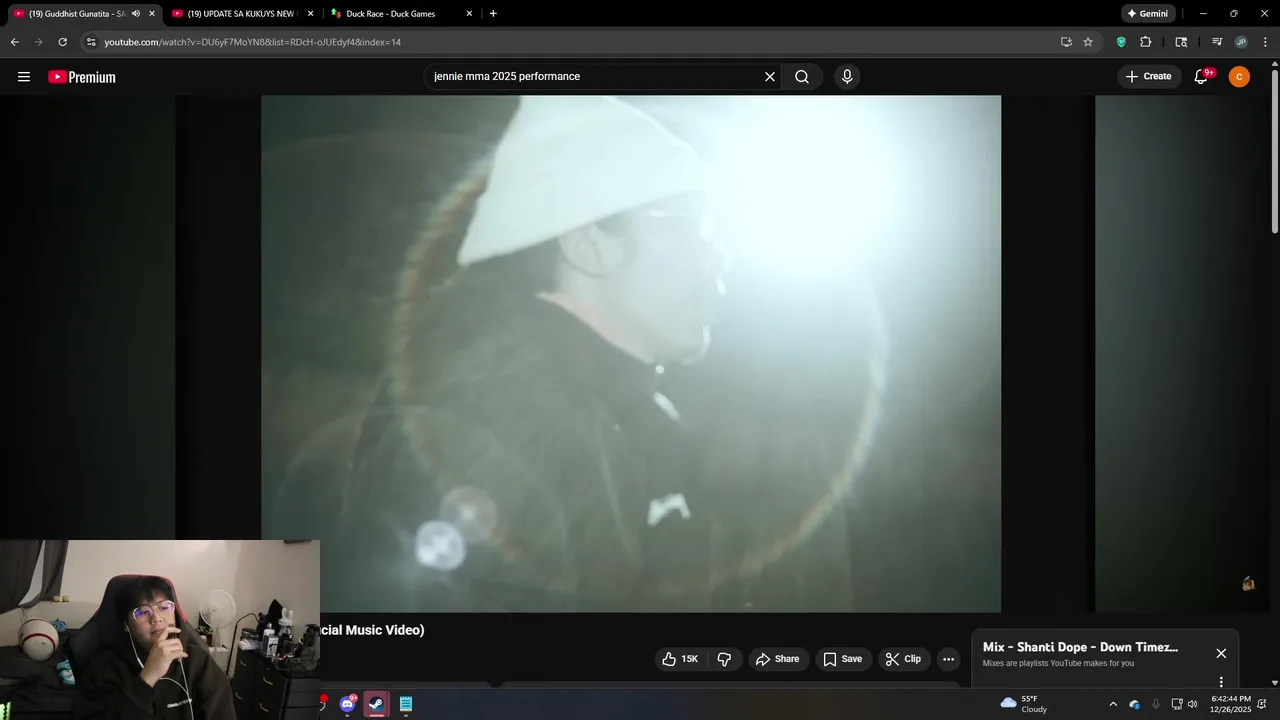
Task: Dislike this video
Action: click(x=724, y=659)
